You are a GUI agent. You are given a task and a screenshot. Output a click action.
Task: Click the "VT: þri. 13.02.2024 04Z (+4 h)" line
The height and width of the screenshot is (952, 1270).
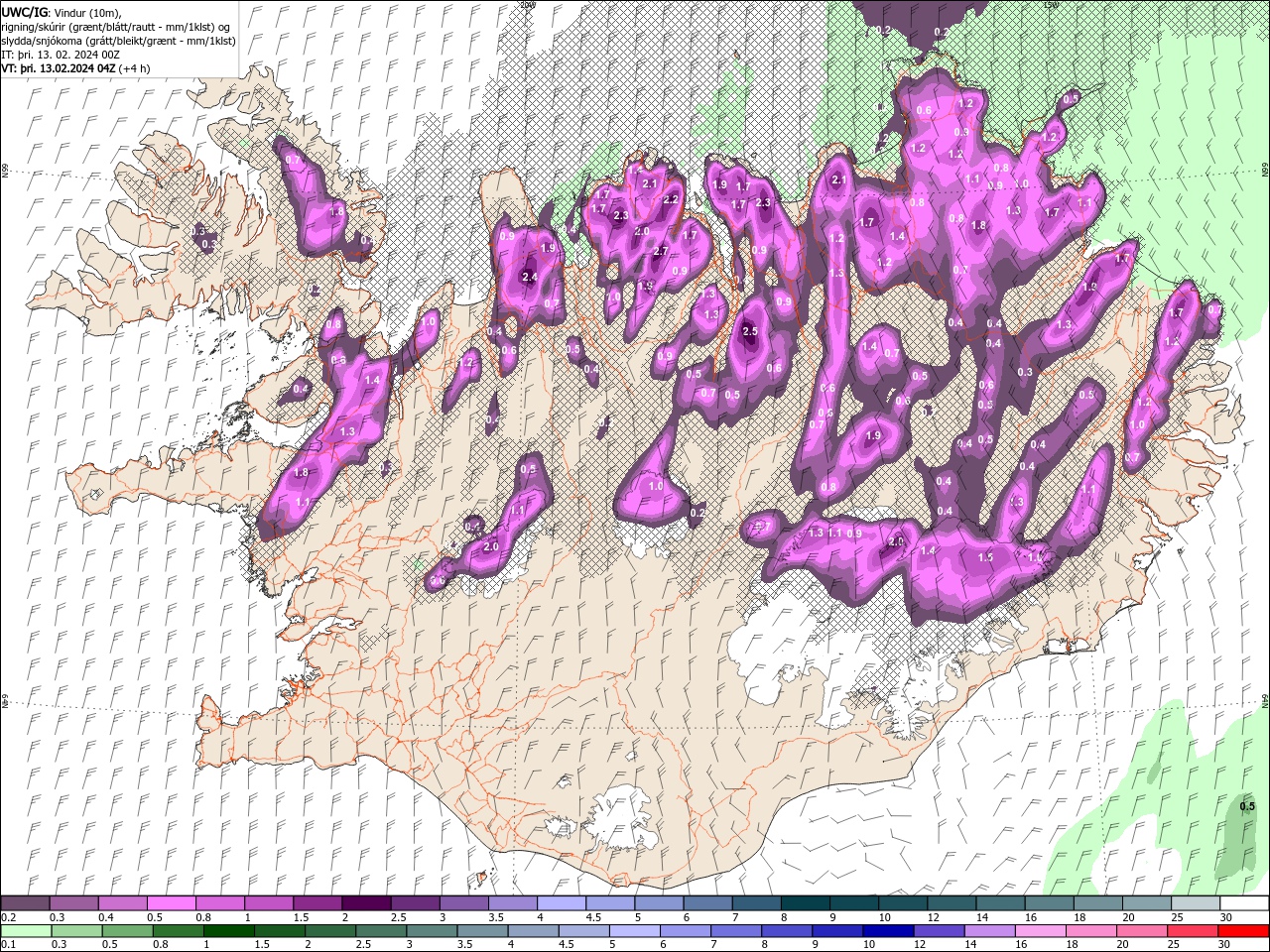click(x=77, y=68)
